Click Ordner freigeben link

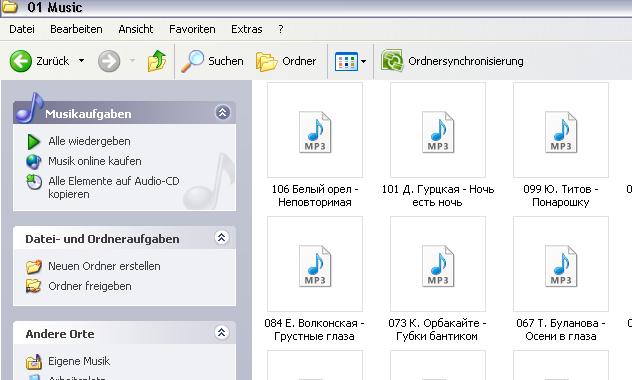pyautogui.click(x=89, y=286)
